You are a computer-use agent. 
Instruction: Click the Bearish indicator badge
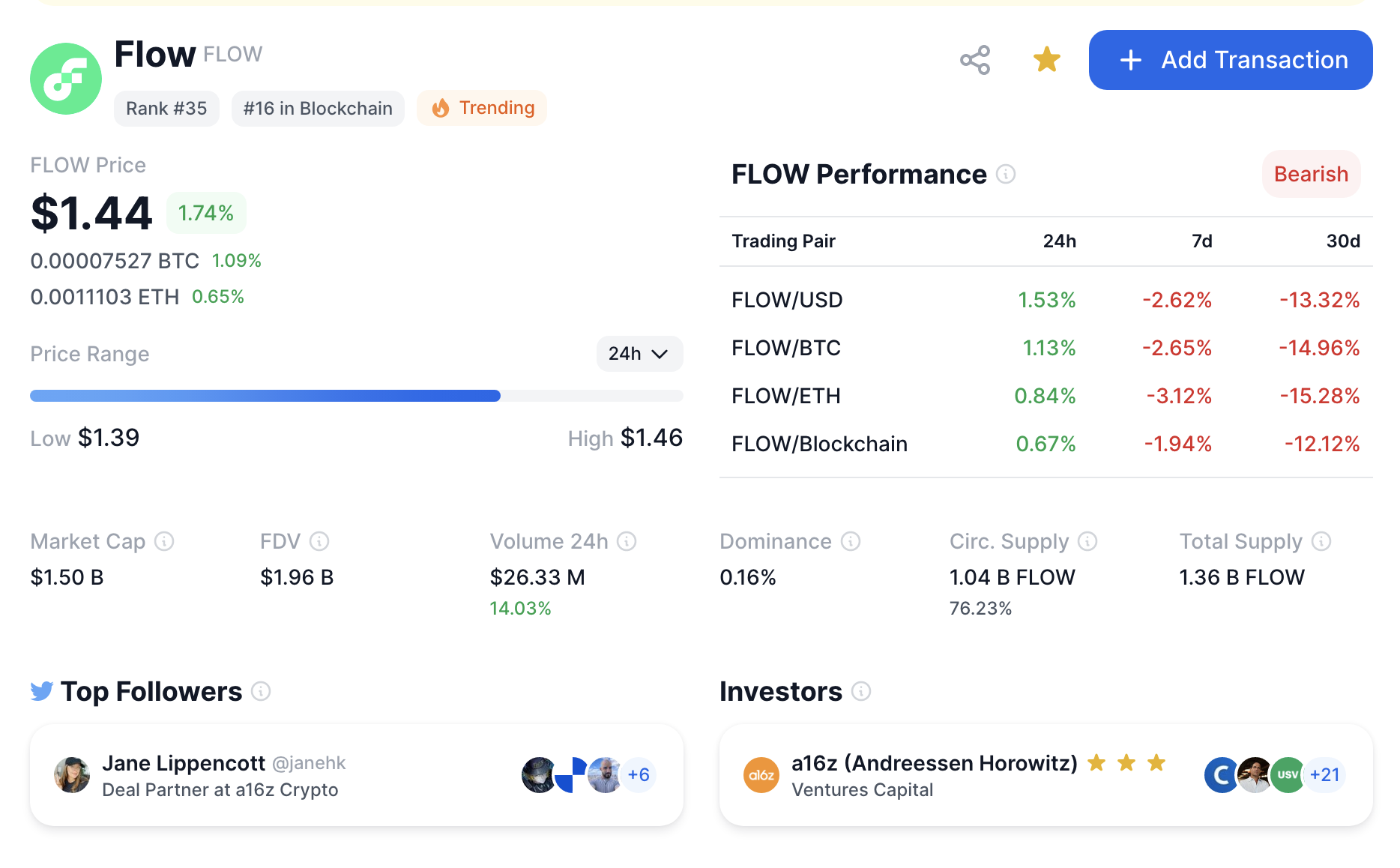(1311, 174)
